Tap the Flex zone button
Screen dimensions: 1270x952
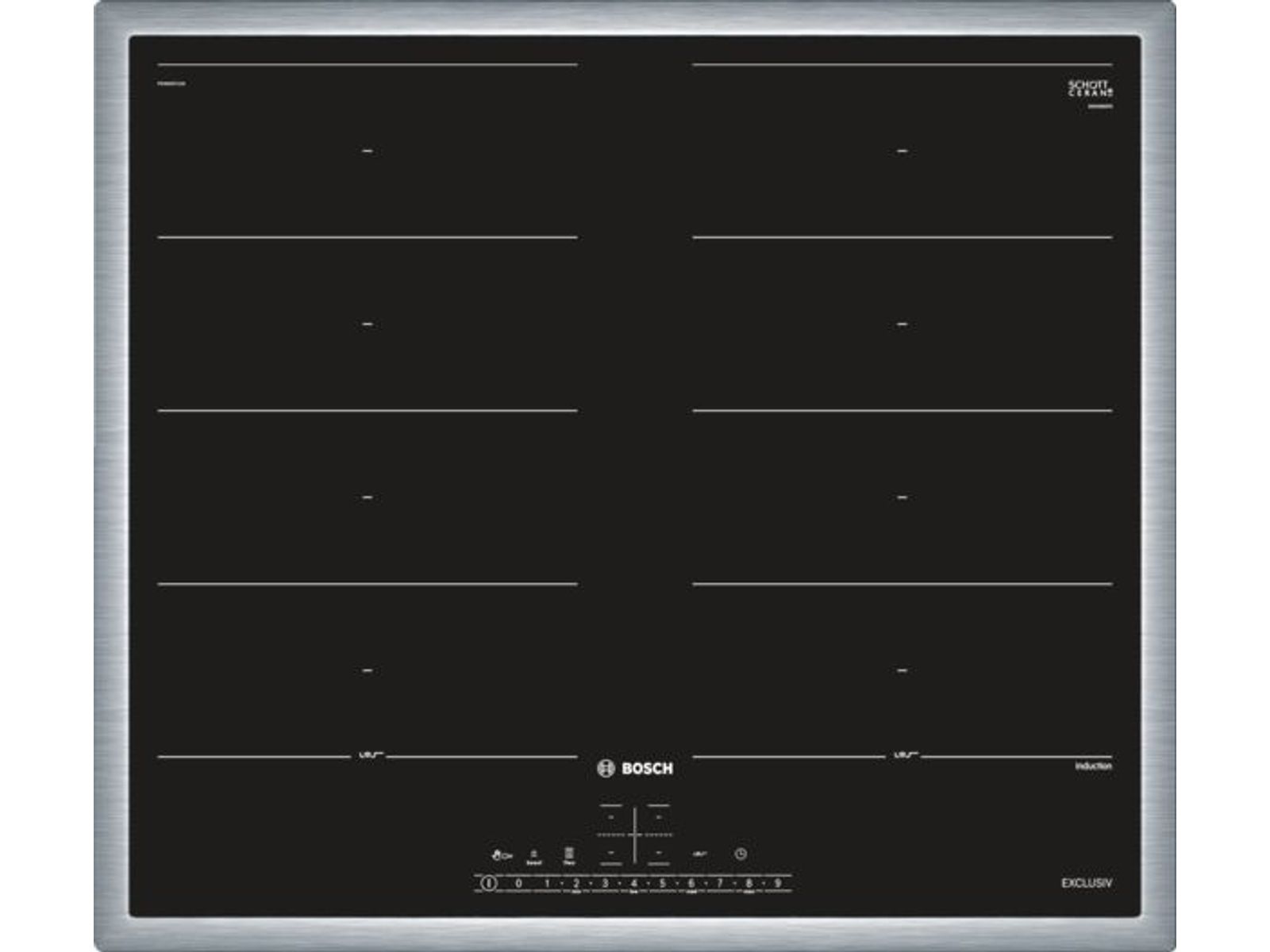point(569,855)
